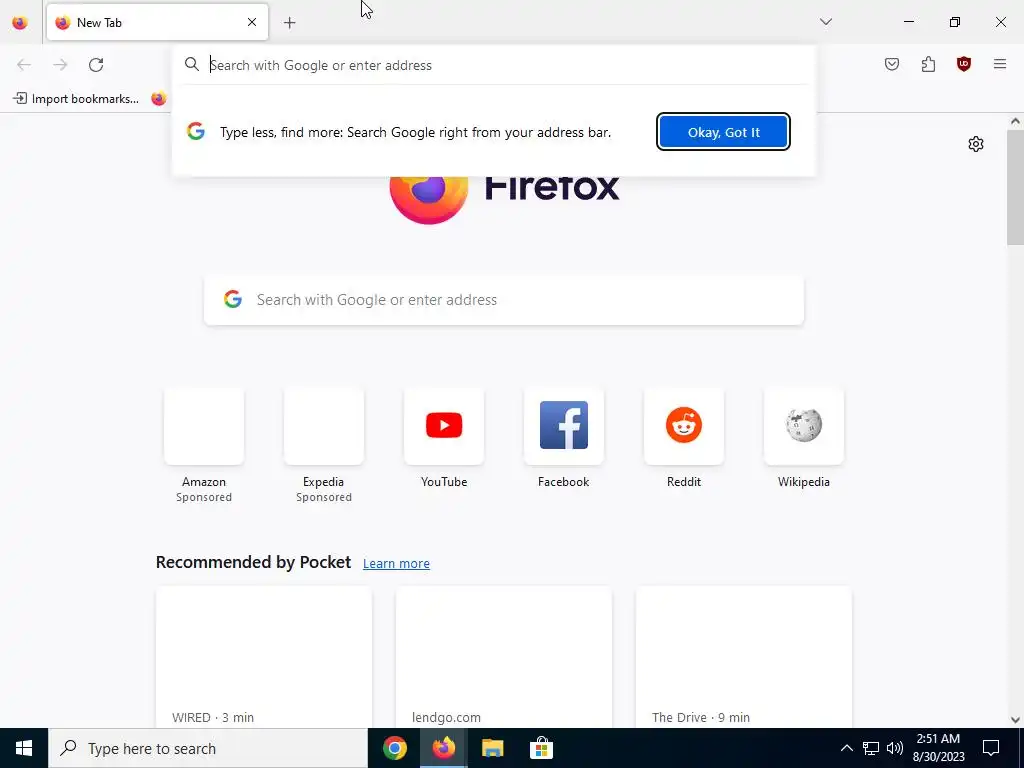
Task: Click Import bookmarks in bookmarks toolbar
Action: (x=76, y=99)
